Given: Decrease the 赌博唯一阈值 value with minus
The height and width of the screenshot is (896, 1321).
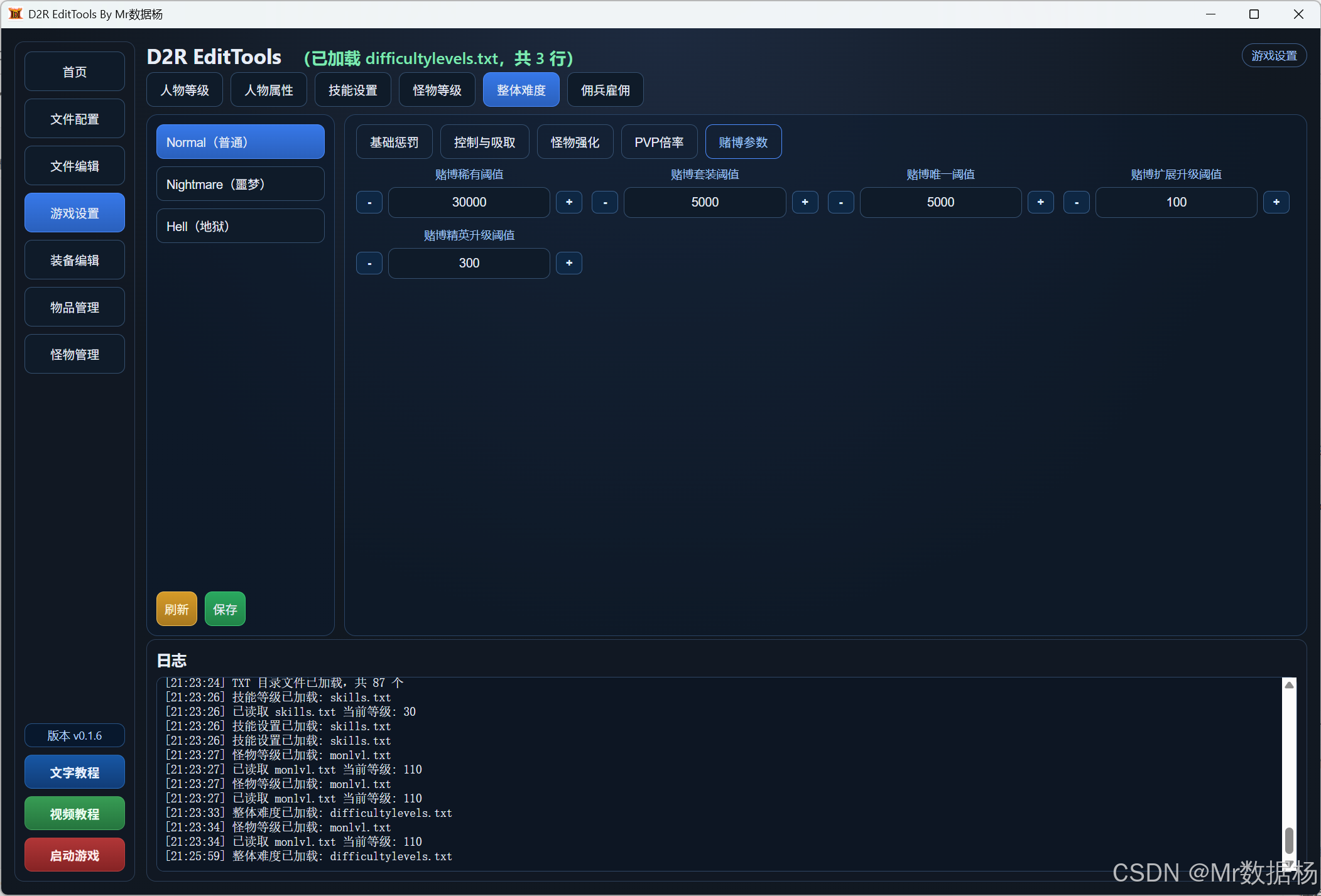Looking at the screenshot, I should (x=840, y=202).
